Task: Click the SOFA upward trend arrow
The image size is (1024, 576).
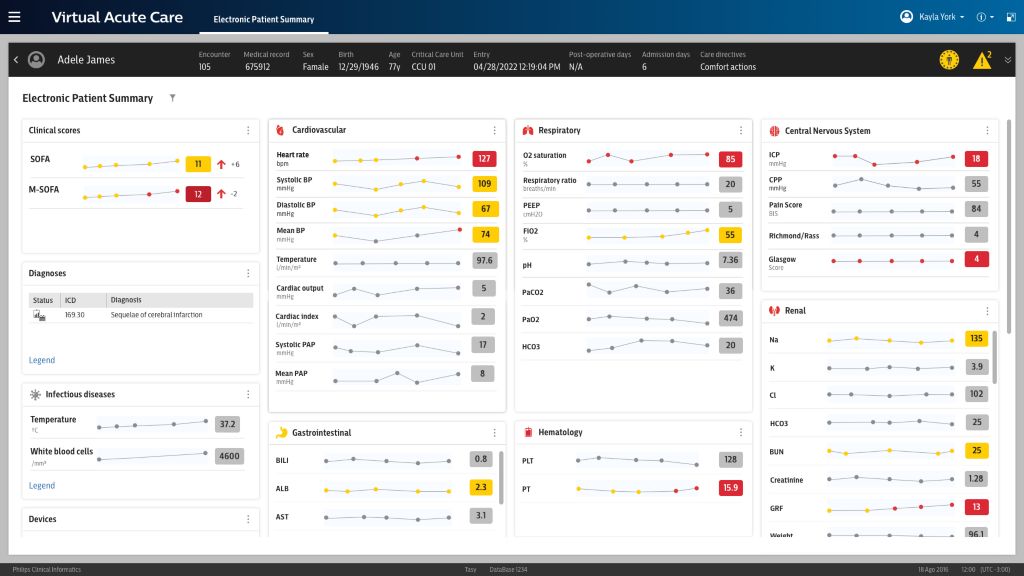Action: pyautogui.click(x=221, y=164)
